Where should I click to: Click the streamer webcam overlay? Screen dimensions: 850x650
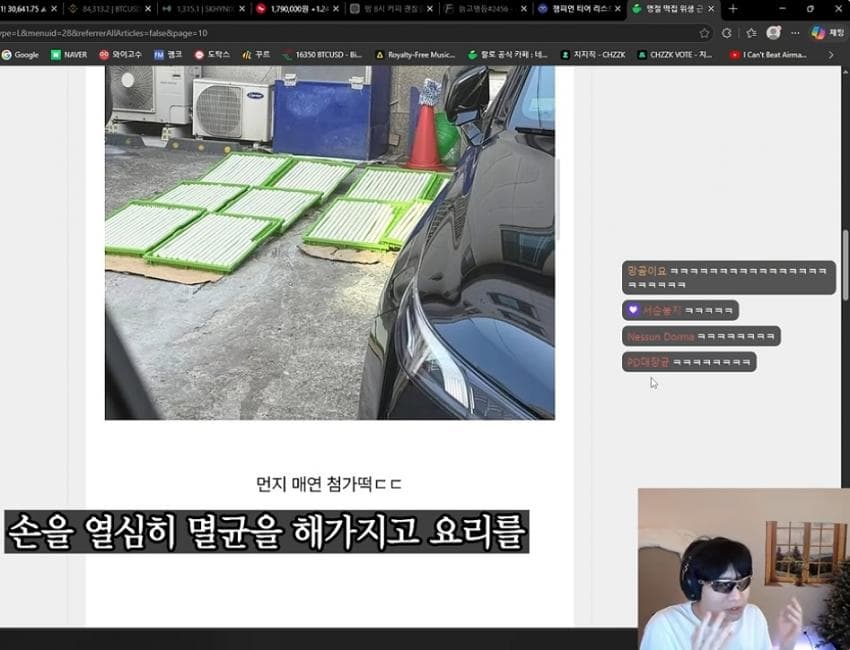coord(744,569)
